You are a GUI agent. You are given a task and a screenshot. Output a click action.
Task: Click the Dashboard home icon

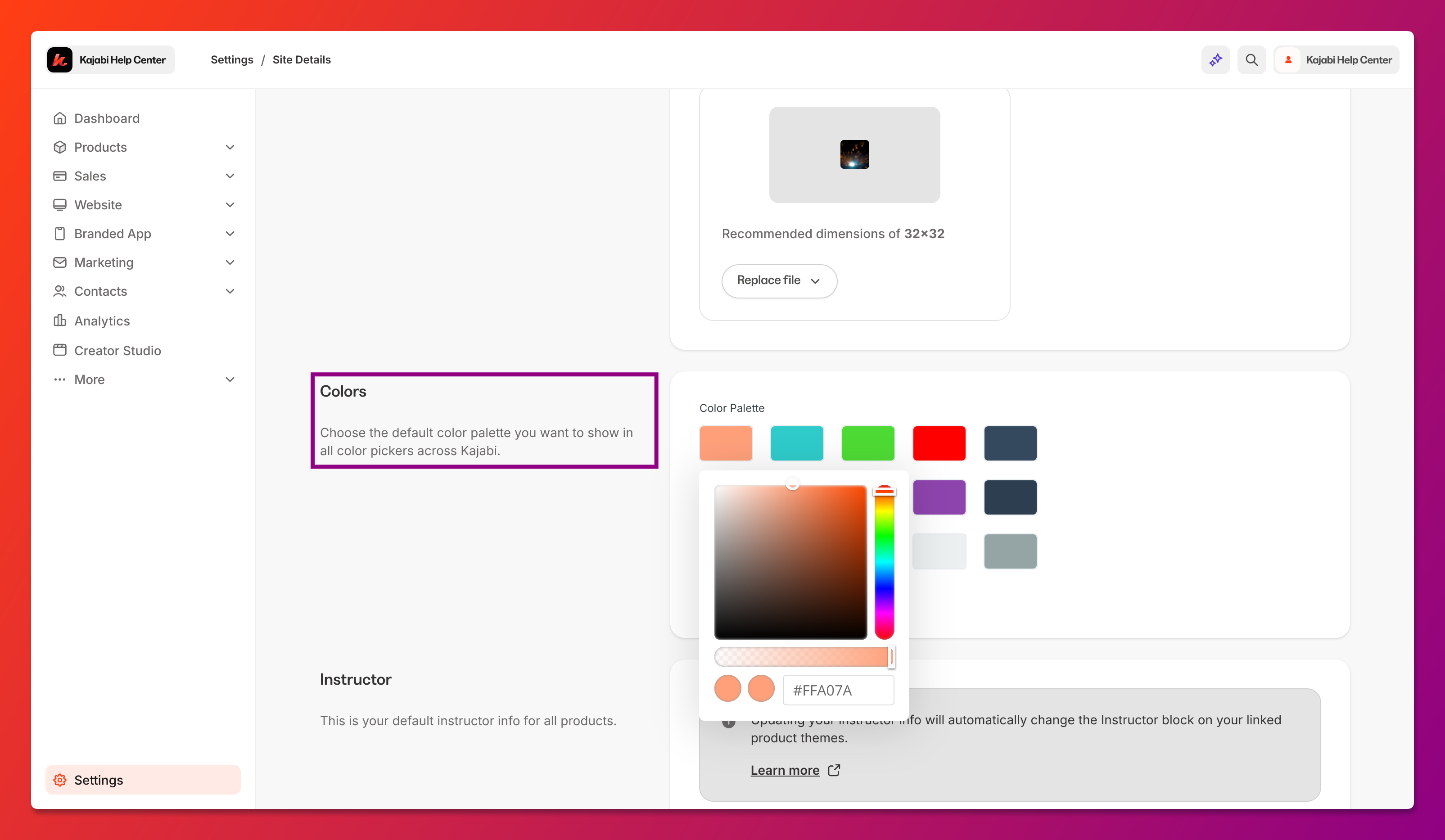click(59, 118)
